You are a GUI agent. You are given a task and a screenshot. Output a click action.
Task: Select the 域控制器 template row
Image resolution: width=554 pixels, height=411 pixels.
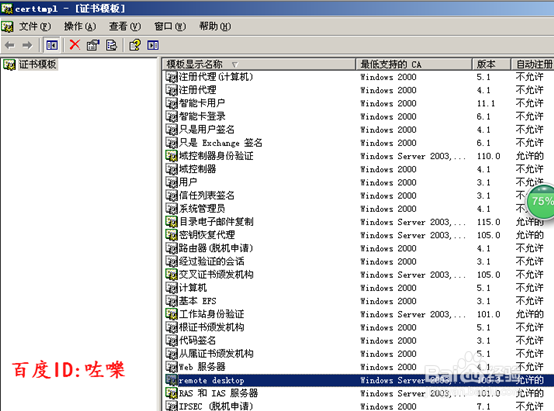click(198, 169)
